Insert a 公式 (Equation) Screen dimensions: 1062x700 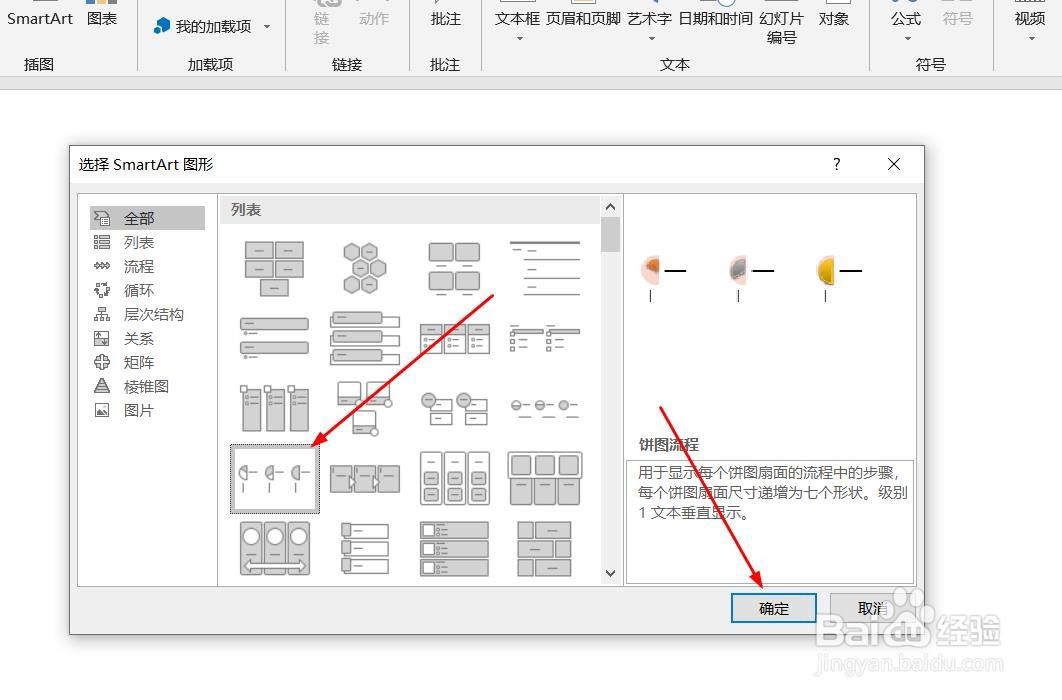point(905,18)
